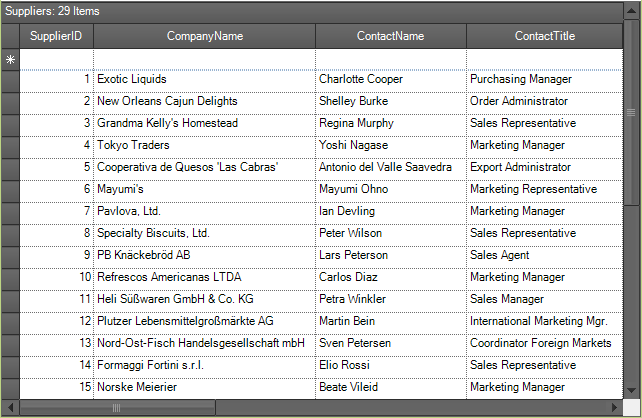Screen dimensions: 642x418
Task: Click the ContactName column header
Action: (391, 36)
